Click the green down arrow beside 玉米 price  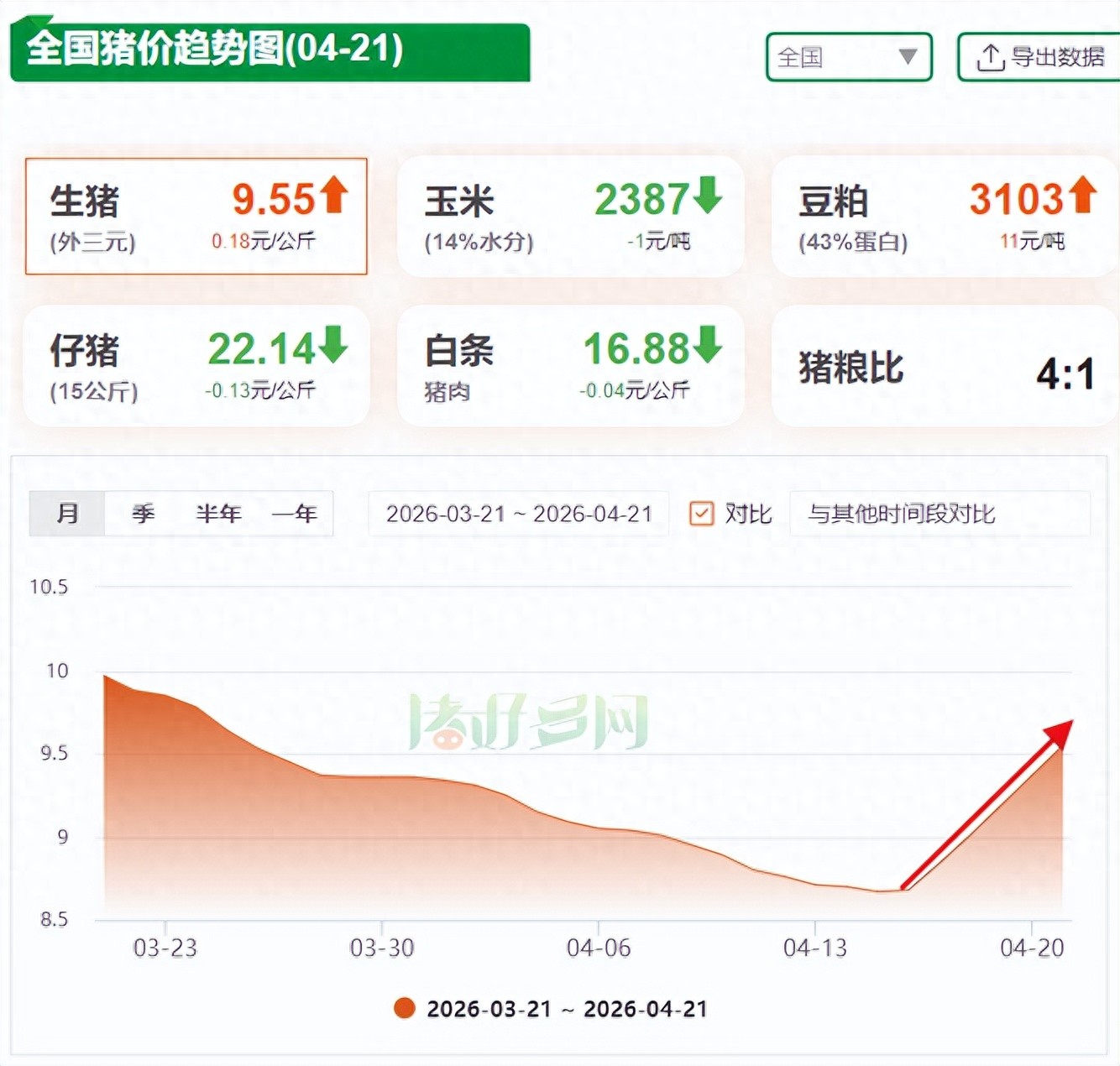(708, 195)
